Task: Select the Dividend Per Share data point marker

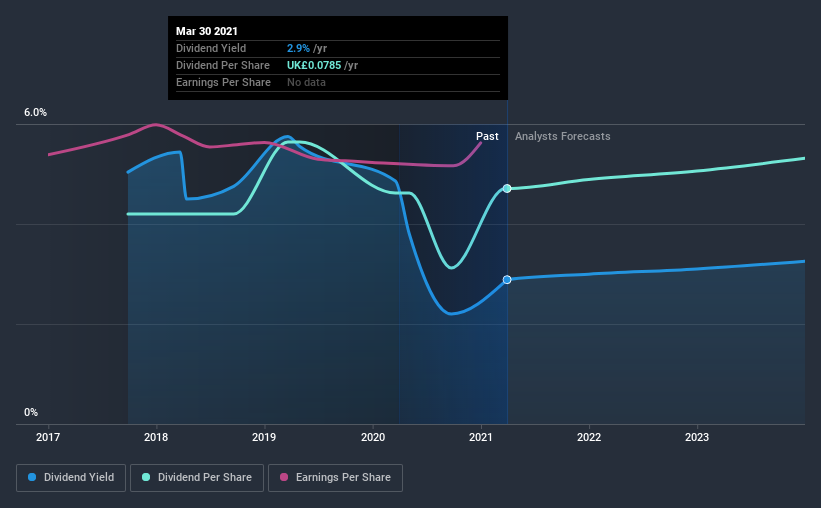Action: point(507,189)
